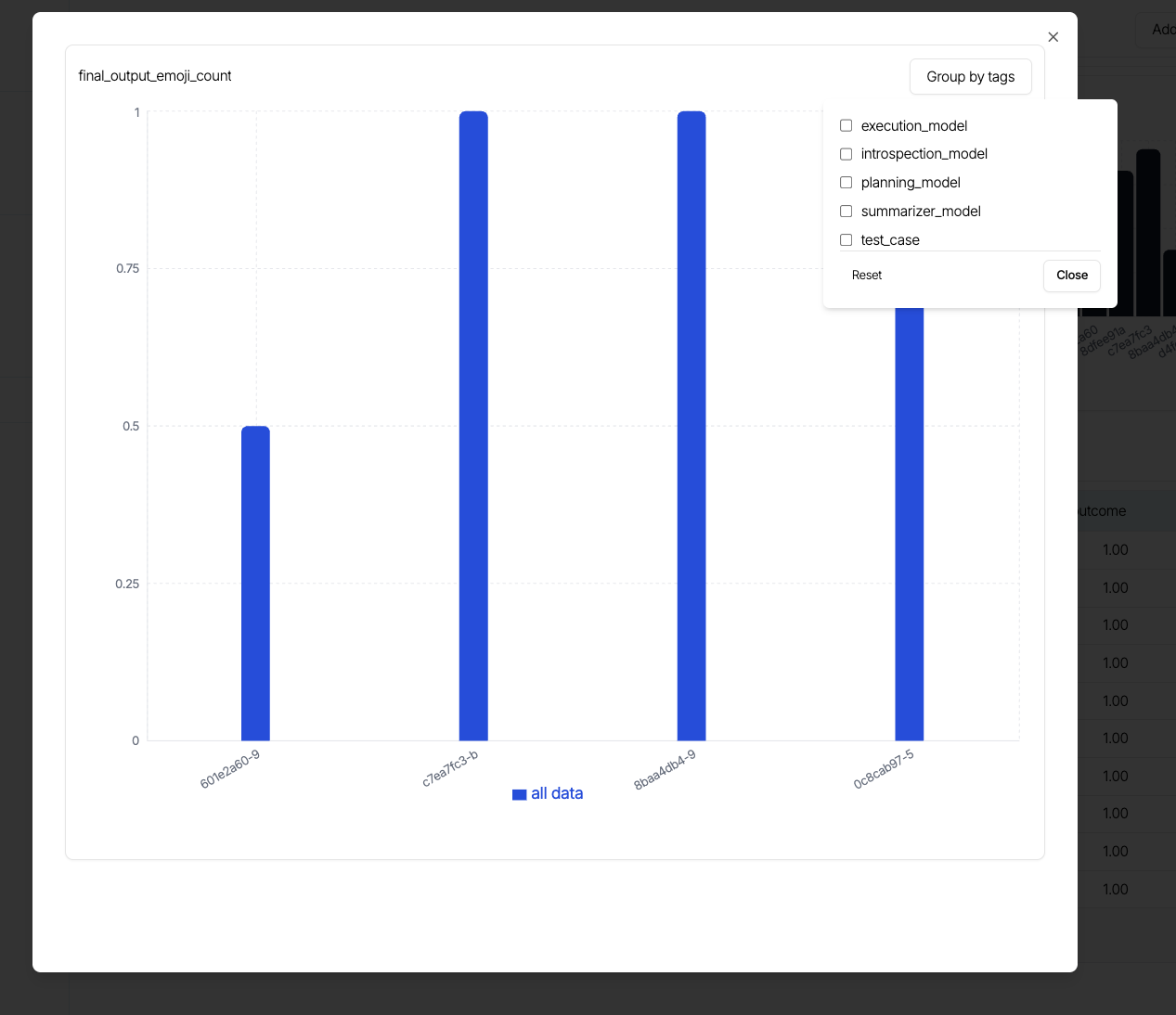Image resolution: width=1176 pixels, height=1015 pixels.
Task: Click the c7ea7fc3-b axis label
Action: 450,768
